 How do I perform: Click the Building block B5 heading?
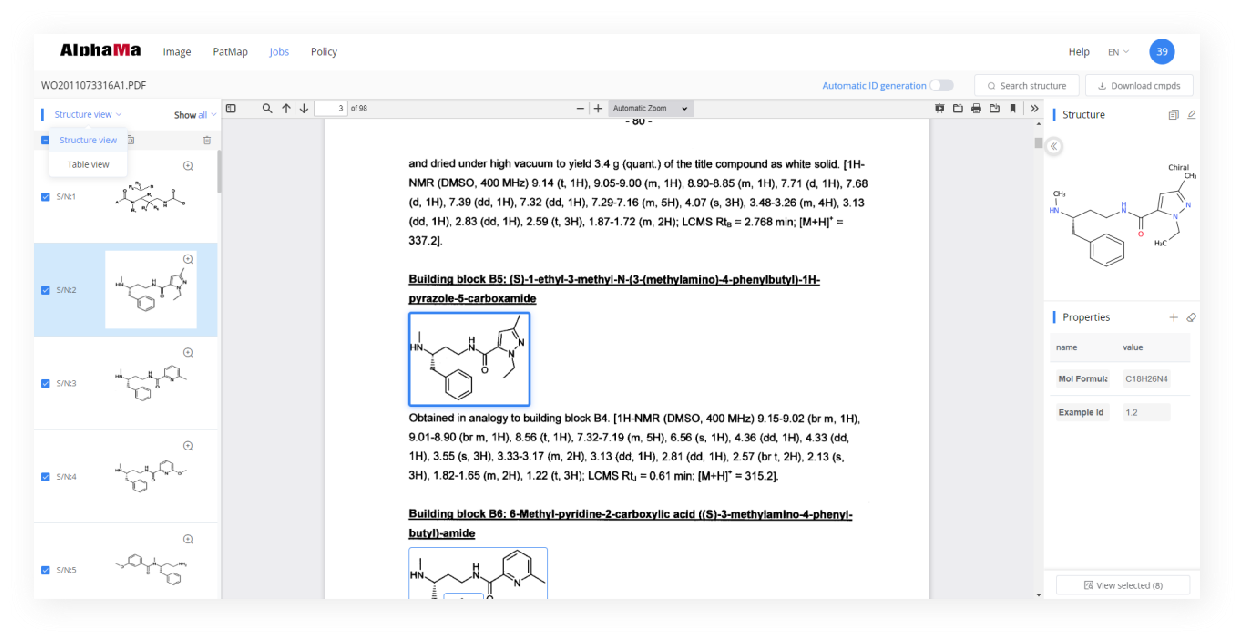(x=614, y=289)
